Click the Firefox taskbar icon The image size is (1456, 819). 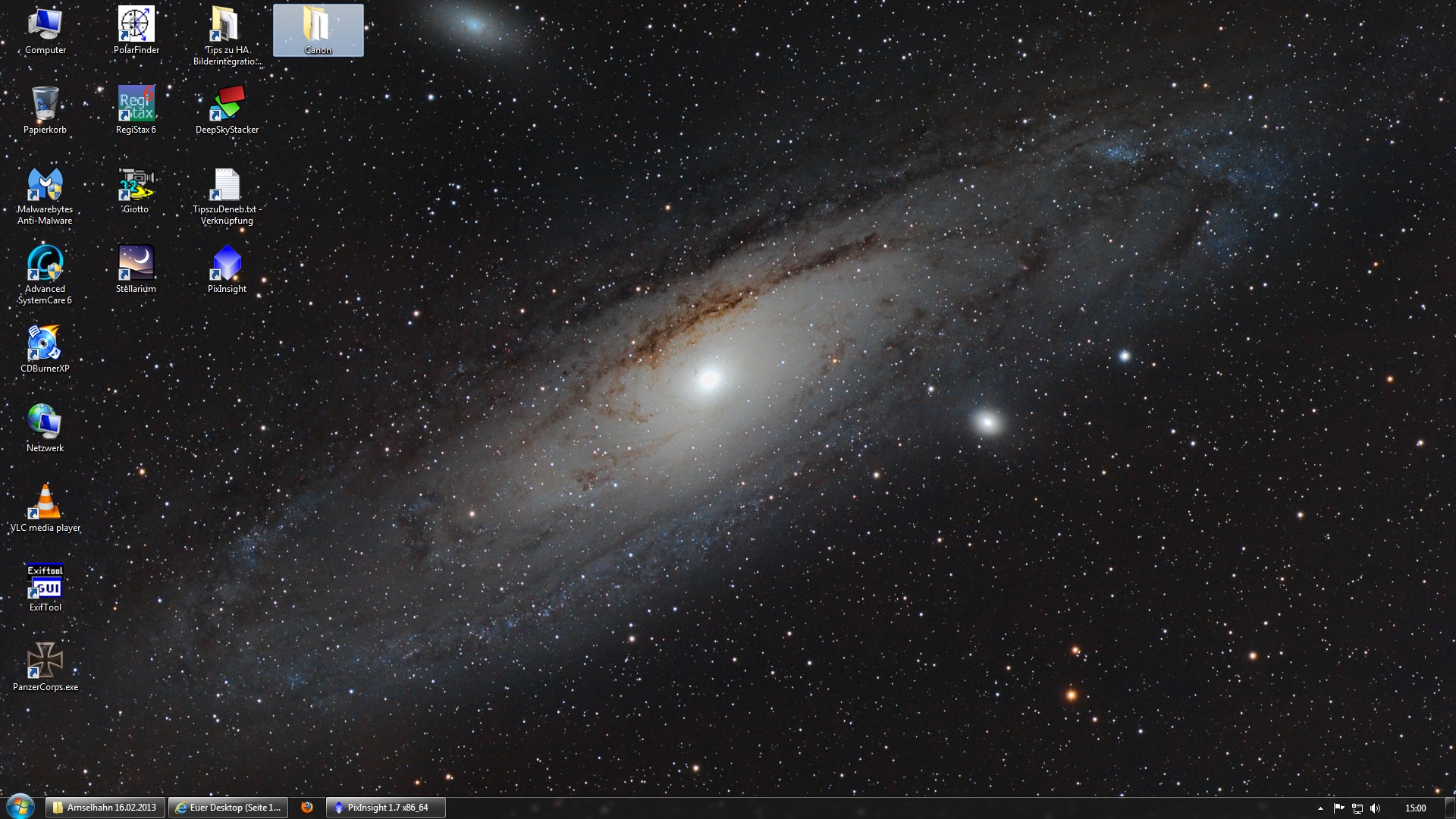pyautogui.click(x=307, y=808)
